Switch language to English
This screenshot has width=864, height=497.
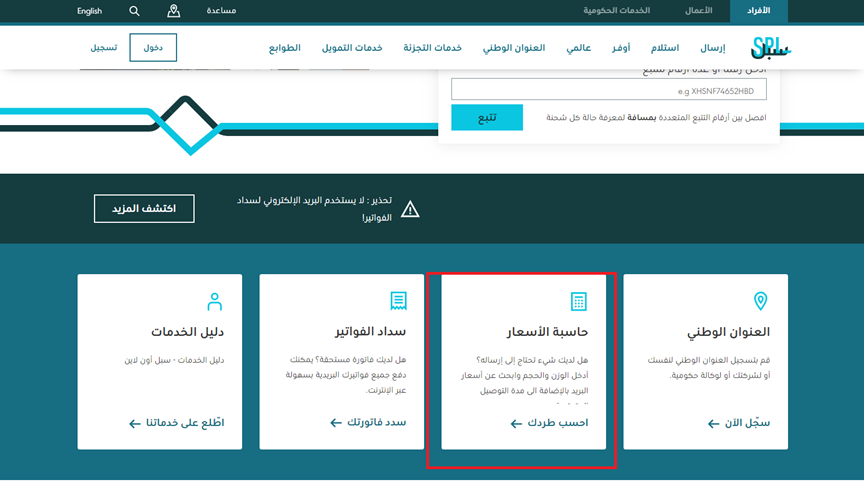(x=90, y=11)
